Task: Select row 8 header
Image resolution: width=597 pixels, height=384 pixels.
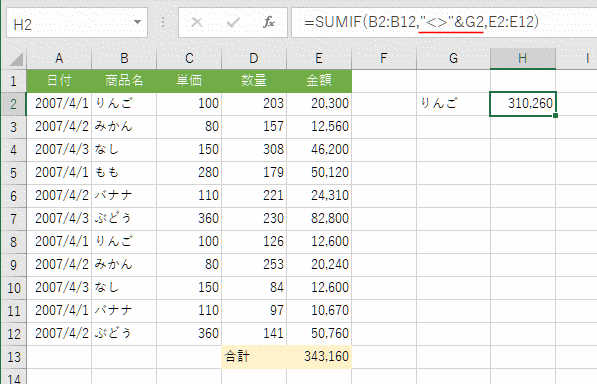Action: tap(14, 242)
